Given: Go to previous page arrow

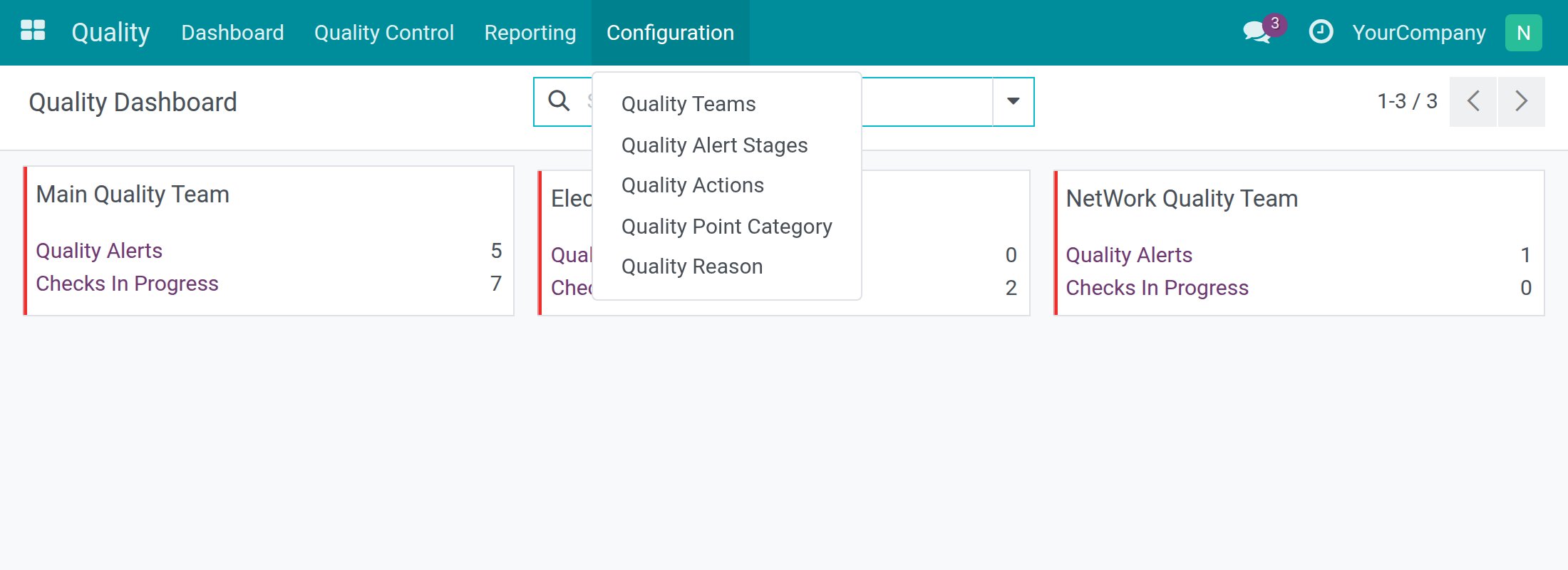Looking at the screenshot, I should coord(1472,102).
